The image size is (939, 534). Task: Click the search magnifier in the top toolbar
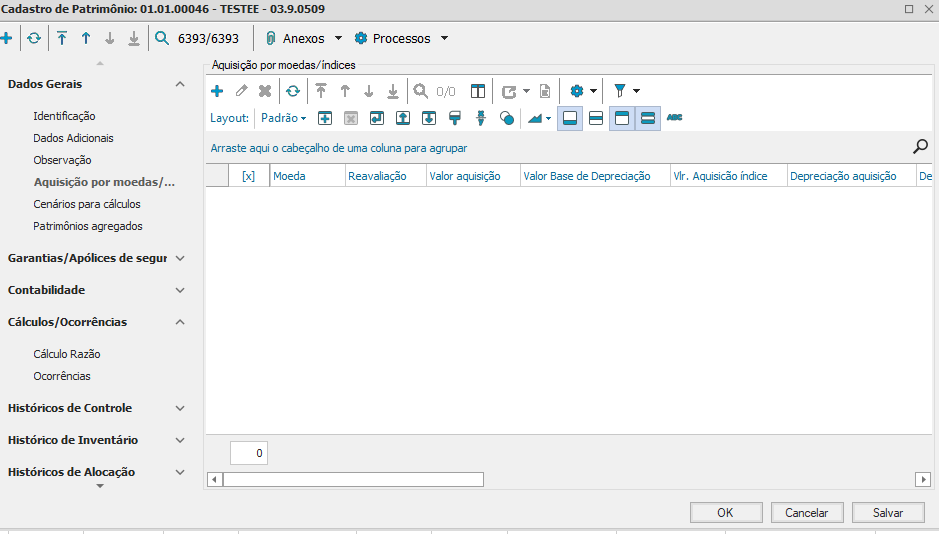pyautogui.click(x=162, y=39)
